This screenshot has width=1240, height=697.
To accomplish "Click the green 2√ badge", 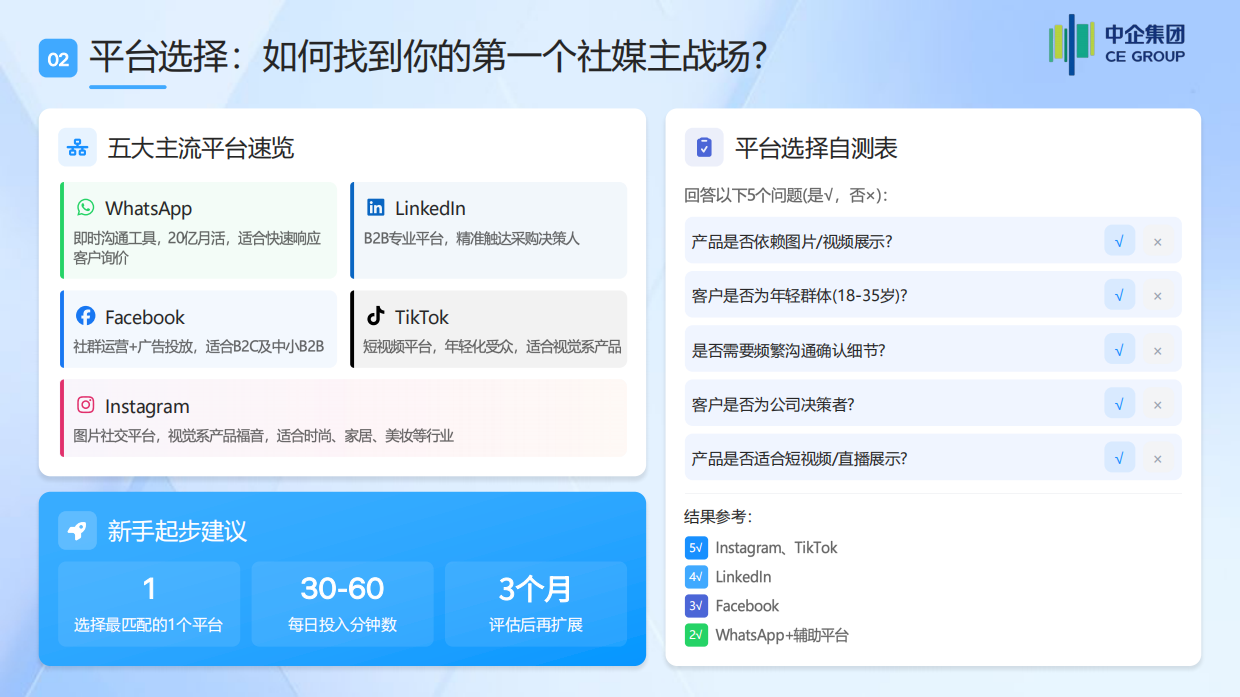I will click(697, 634).
